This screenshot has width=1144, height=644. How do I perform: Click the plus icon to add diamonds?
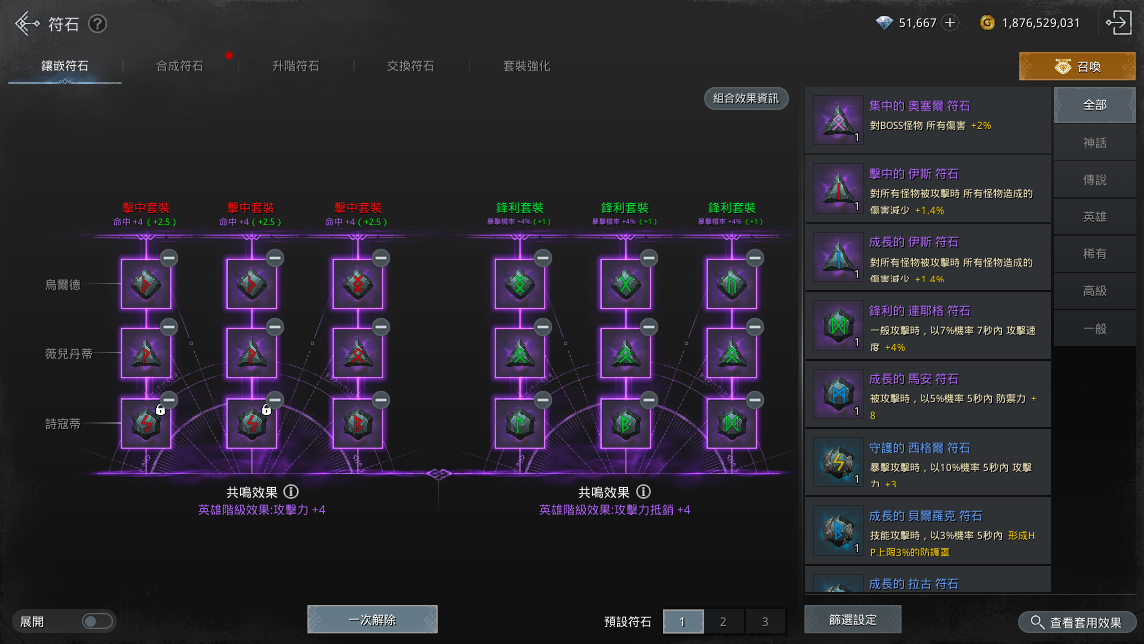click(950, 23)
